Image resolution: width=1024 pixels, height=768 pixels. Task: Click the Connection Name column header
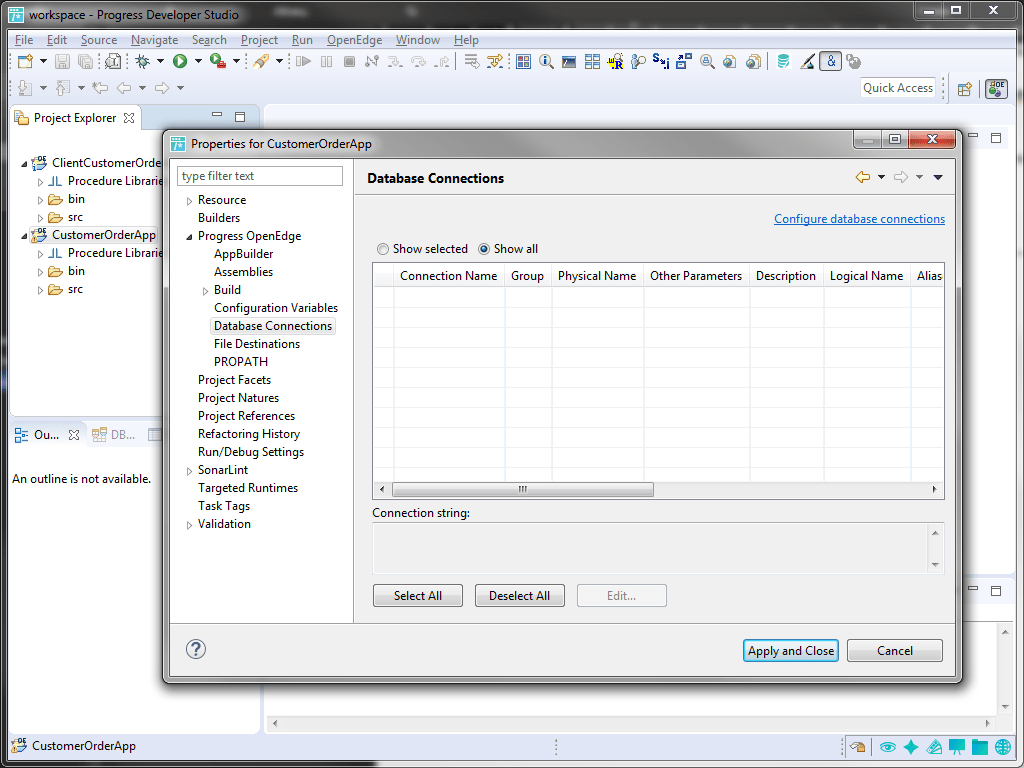(x=449, y=276)
